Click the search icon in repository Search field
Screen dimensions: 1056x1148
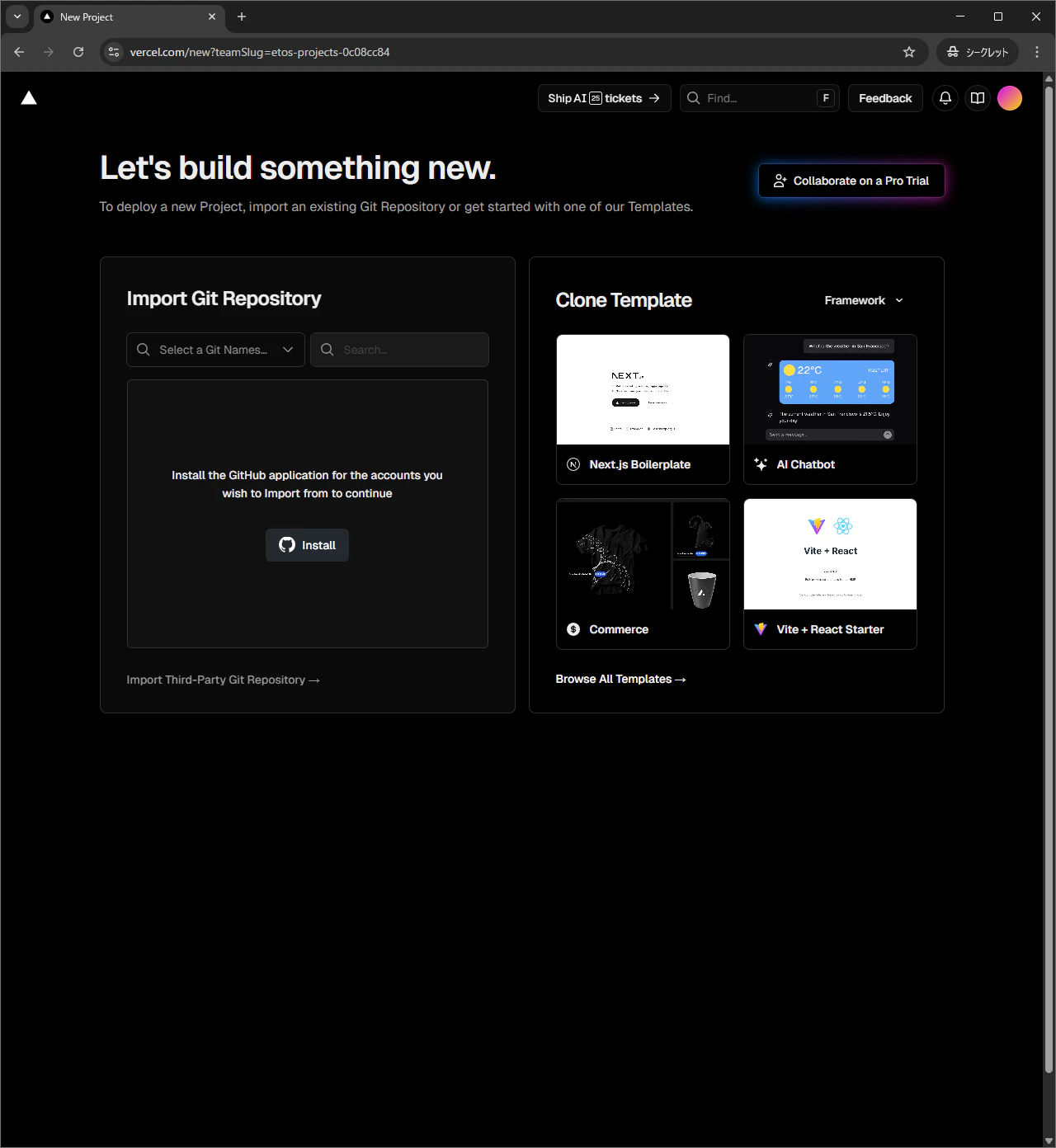328,350
